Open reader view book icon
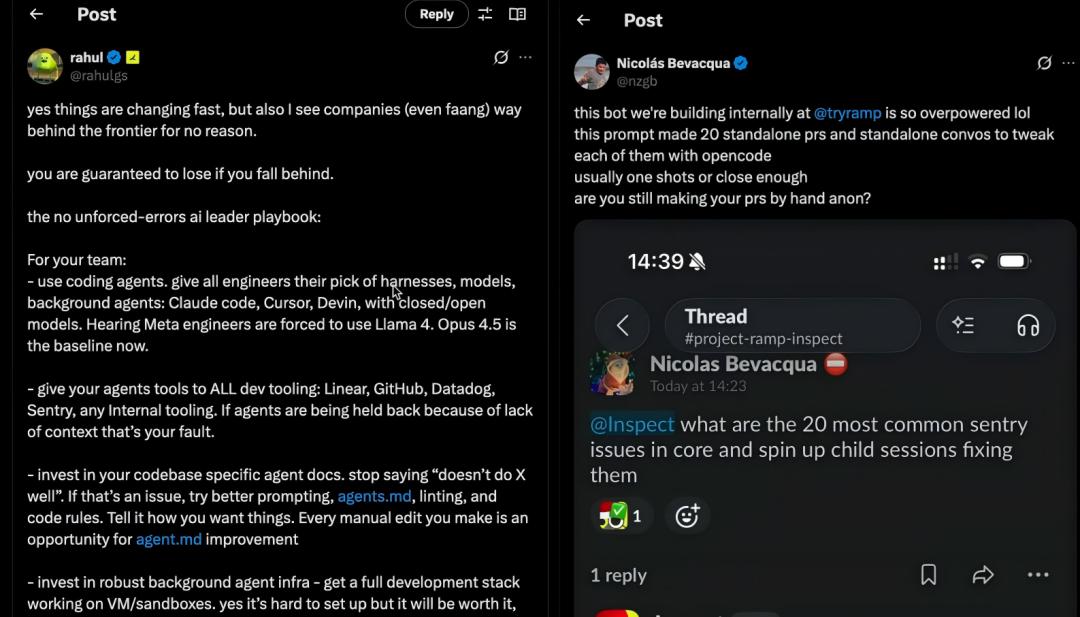1080x617 pixels. pos(517,14)
